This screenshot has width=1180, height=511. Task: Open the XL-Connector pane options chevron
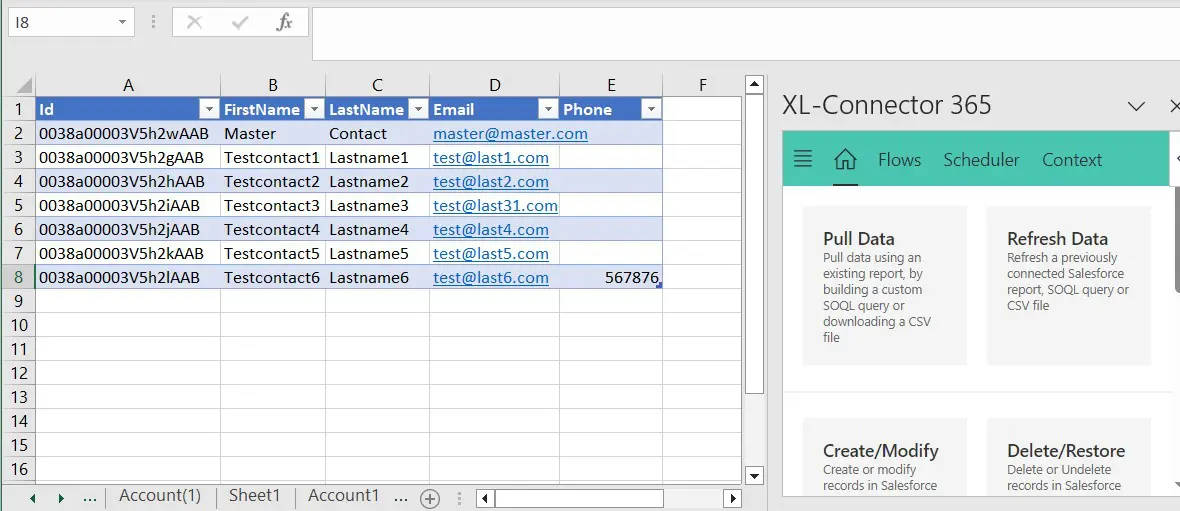(1136, 105)
